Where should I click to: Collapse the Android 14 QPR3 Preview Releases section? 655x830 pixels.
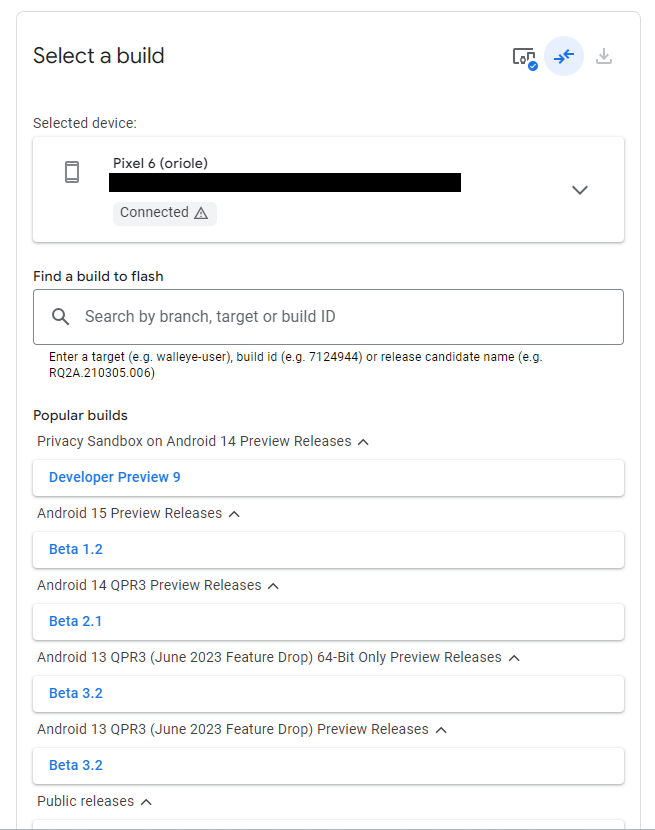click(273, 586)
